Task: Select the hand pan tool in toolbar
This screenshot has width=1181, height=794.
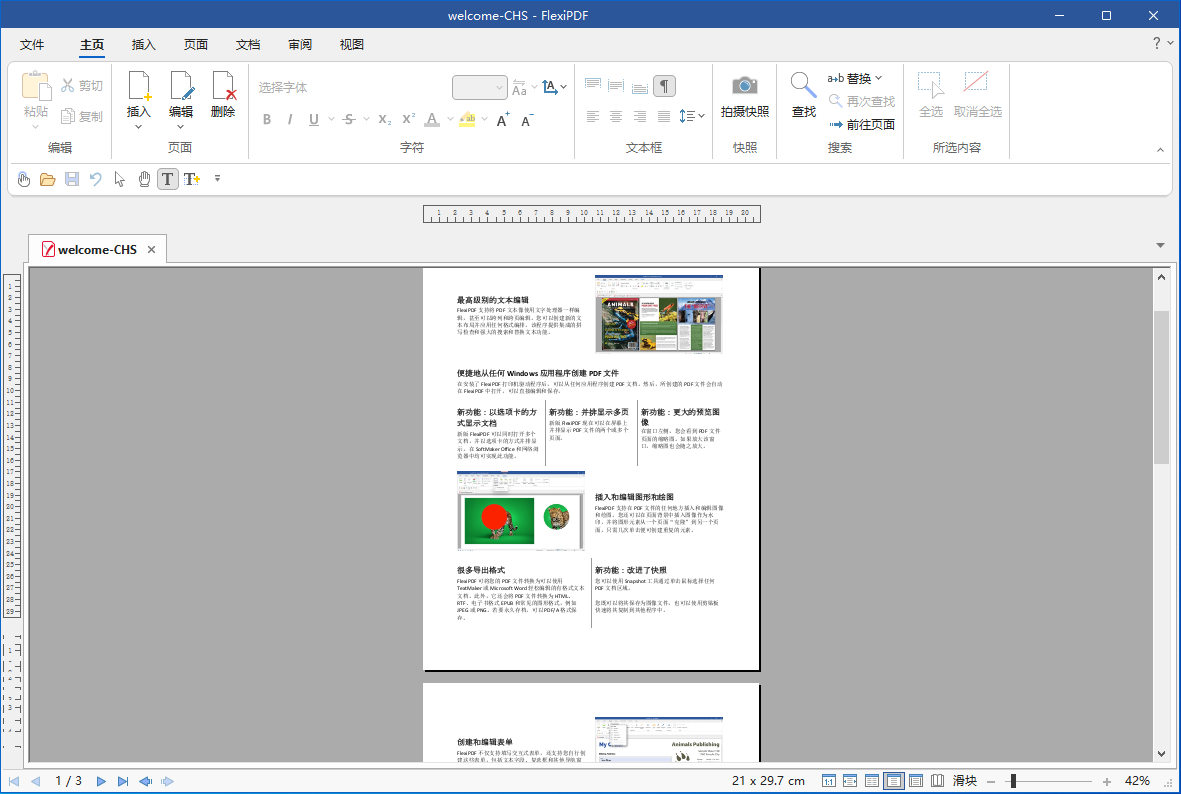Action: coord(144,179)
